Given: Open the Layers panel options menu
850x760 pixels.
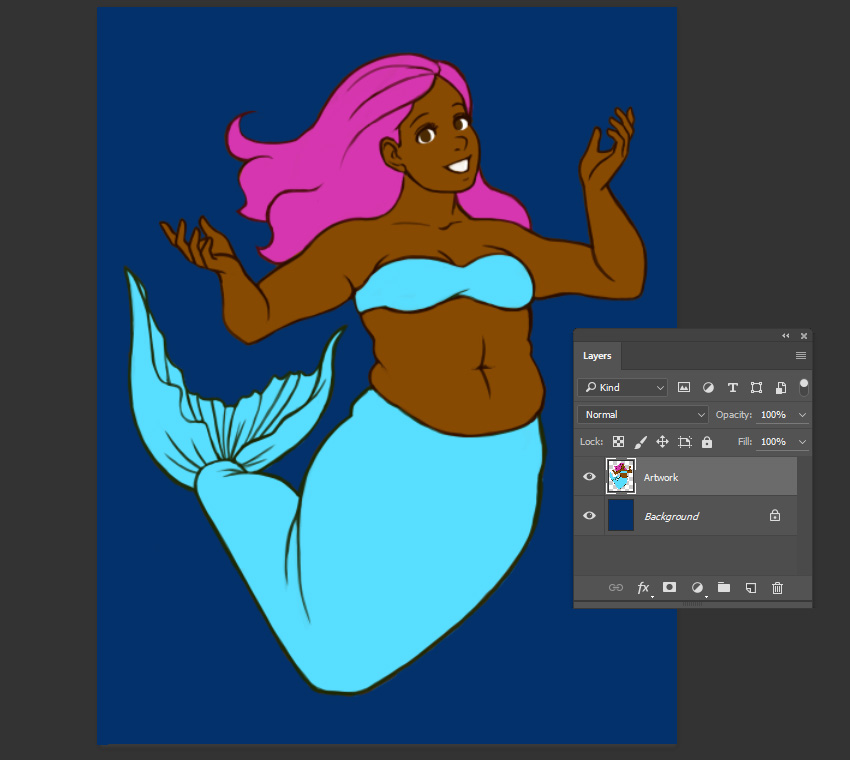Looking at the screenshot, I should click(x=801, y=356).
